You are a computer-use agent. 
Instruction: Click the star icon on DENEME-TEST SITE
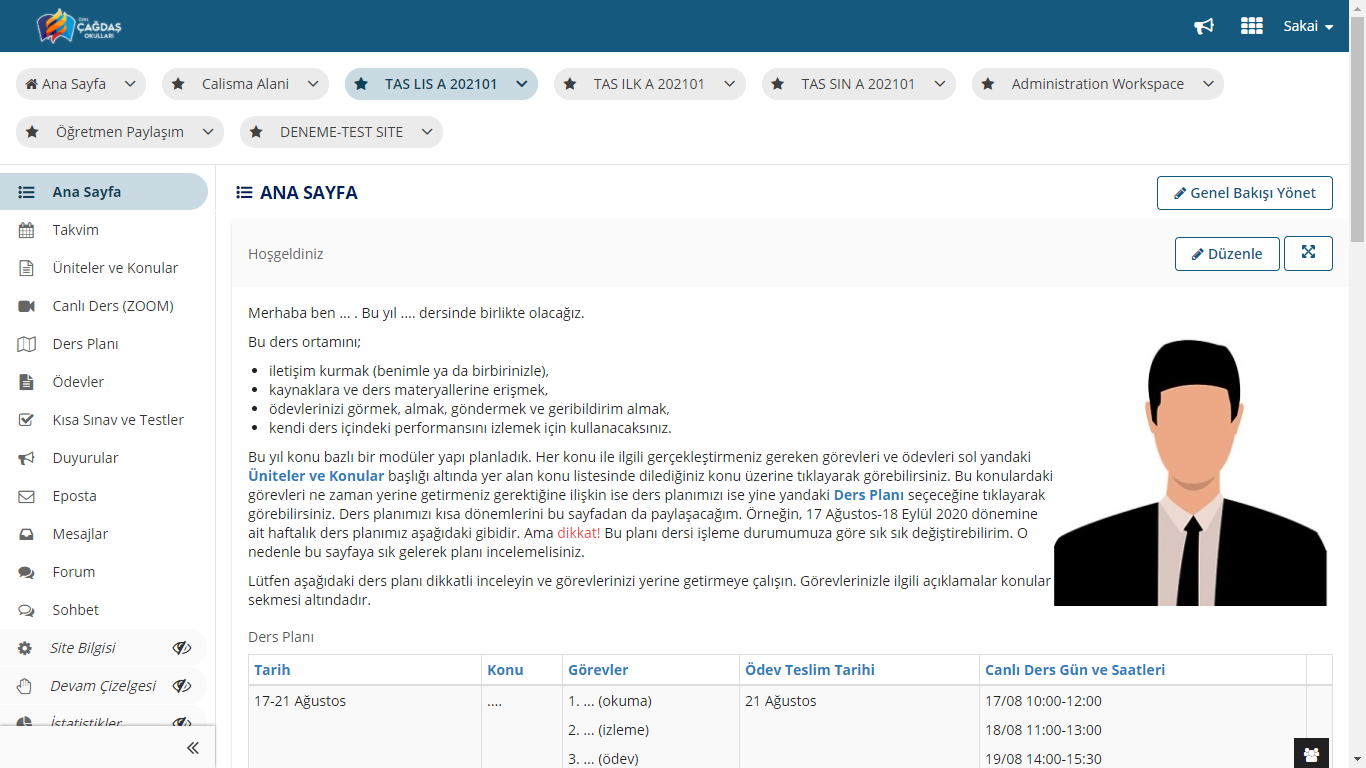click(x=256, y=132)
